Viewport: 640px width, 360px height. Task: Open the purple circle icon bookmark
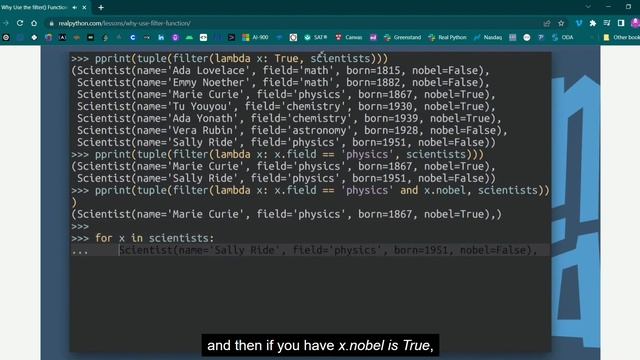pyautogui.click(x=175, y=37)
